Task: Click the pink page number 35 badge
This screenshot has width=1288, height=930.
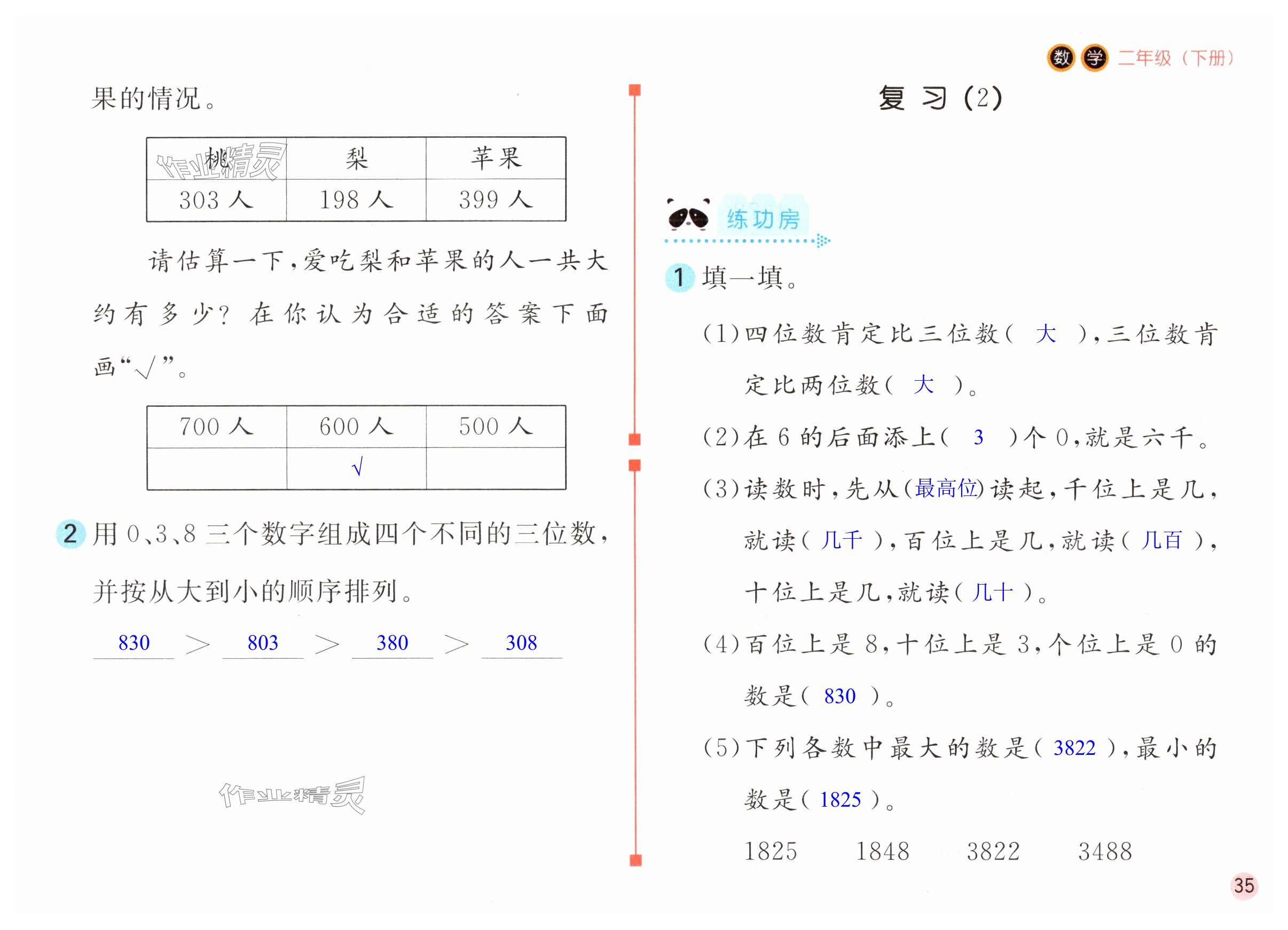Action: click(x=1244, y=885)
